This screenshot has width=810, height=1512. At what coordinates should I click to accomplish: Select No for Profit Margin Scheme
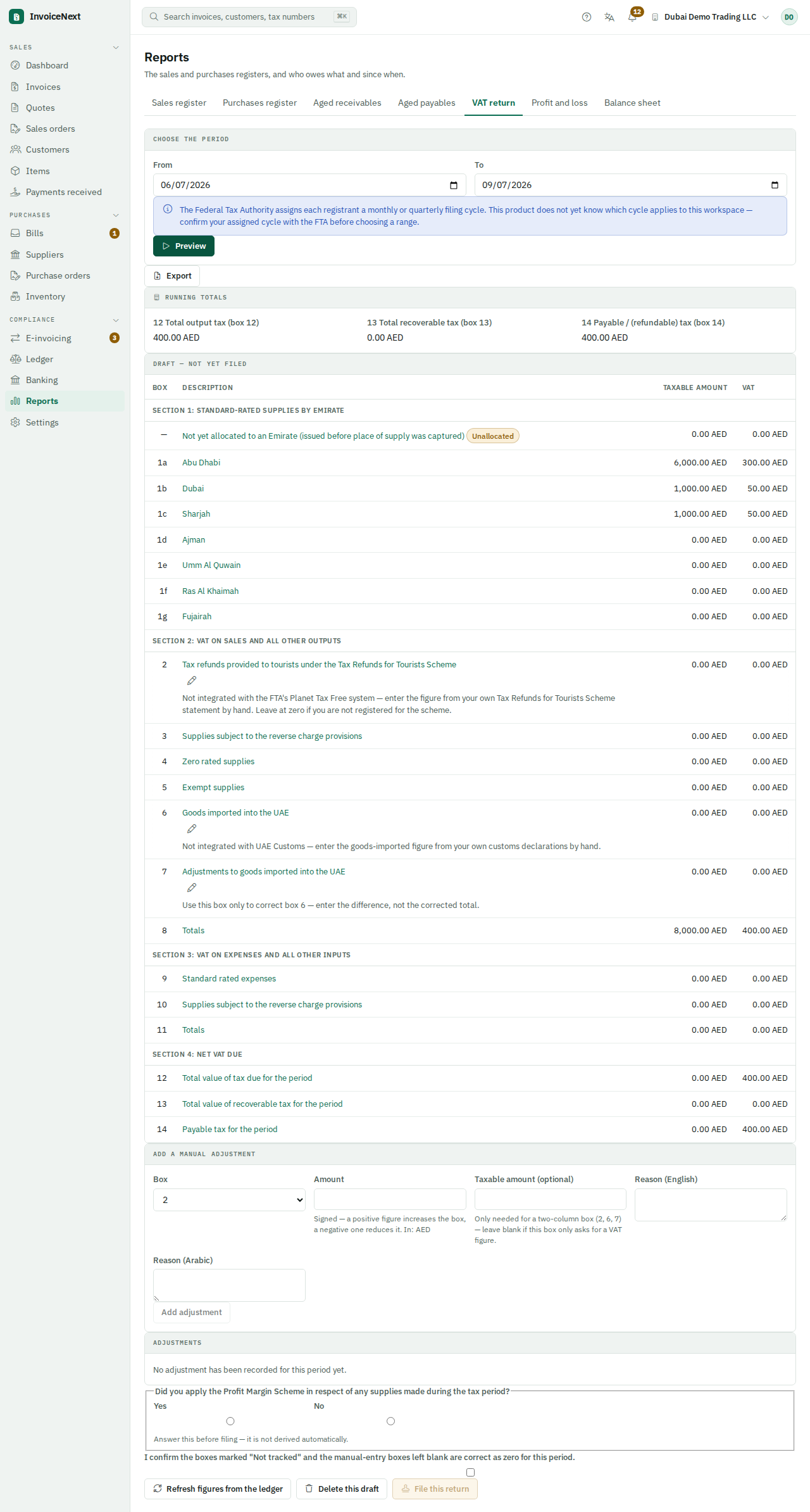(390, 1421)
